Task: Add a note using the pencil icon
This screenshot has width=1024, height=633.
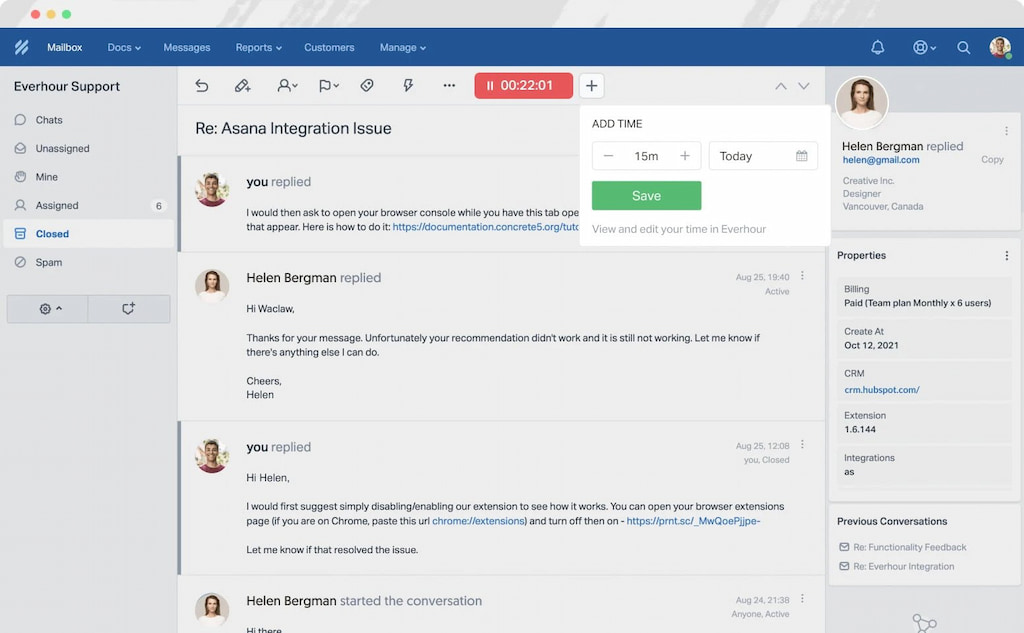Action: [242, 86]
